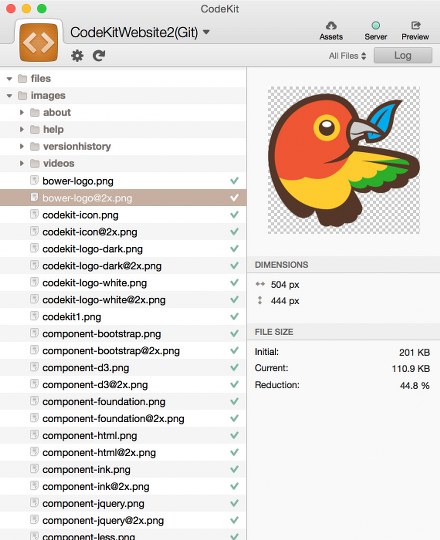The width and height of the screenshot is (440, 540).
Task: Open the All Files filter dropdown
Action: point(347,56)
